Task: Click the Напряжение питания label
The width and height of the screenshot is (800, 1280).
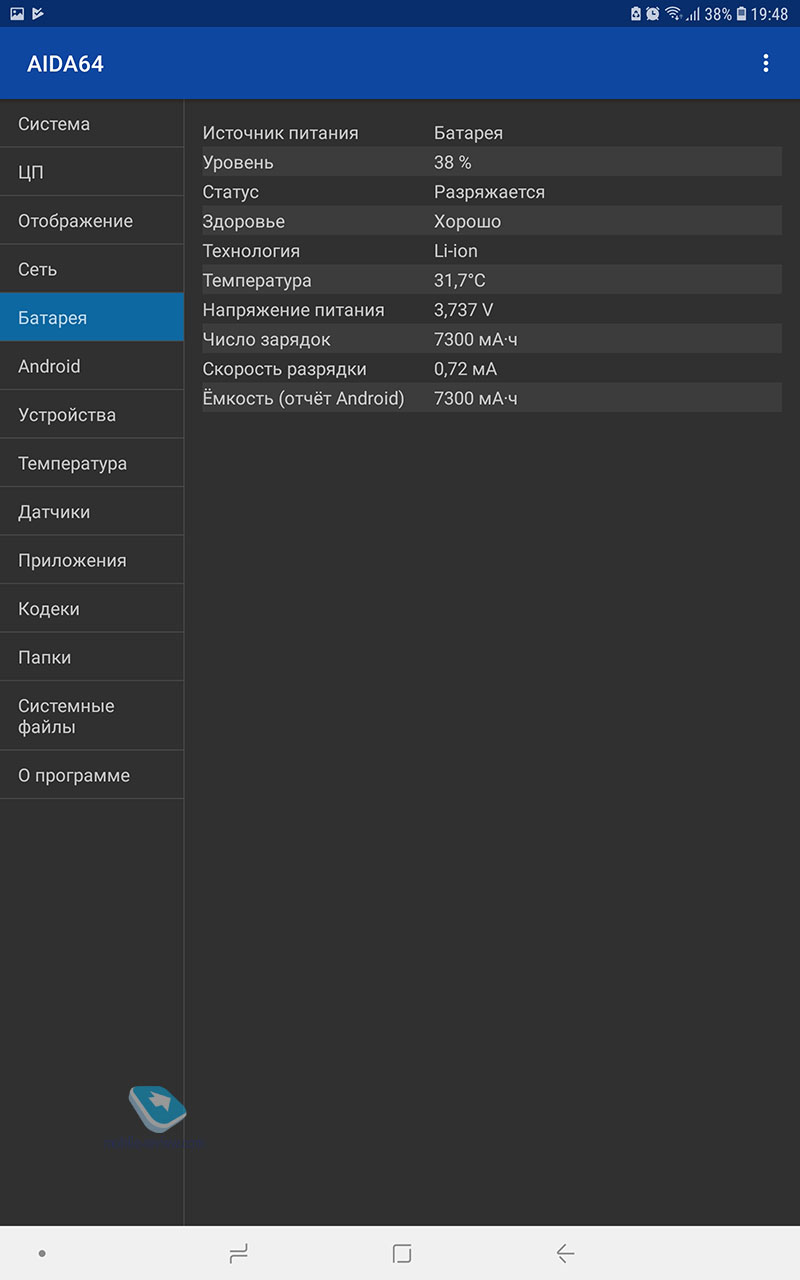Action: coord(293,310)
